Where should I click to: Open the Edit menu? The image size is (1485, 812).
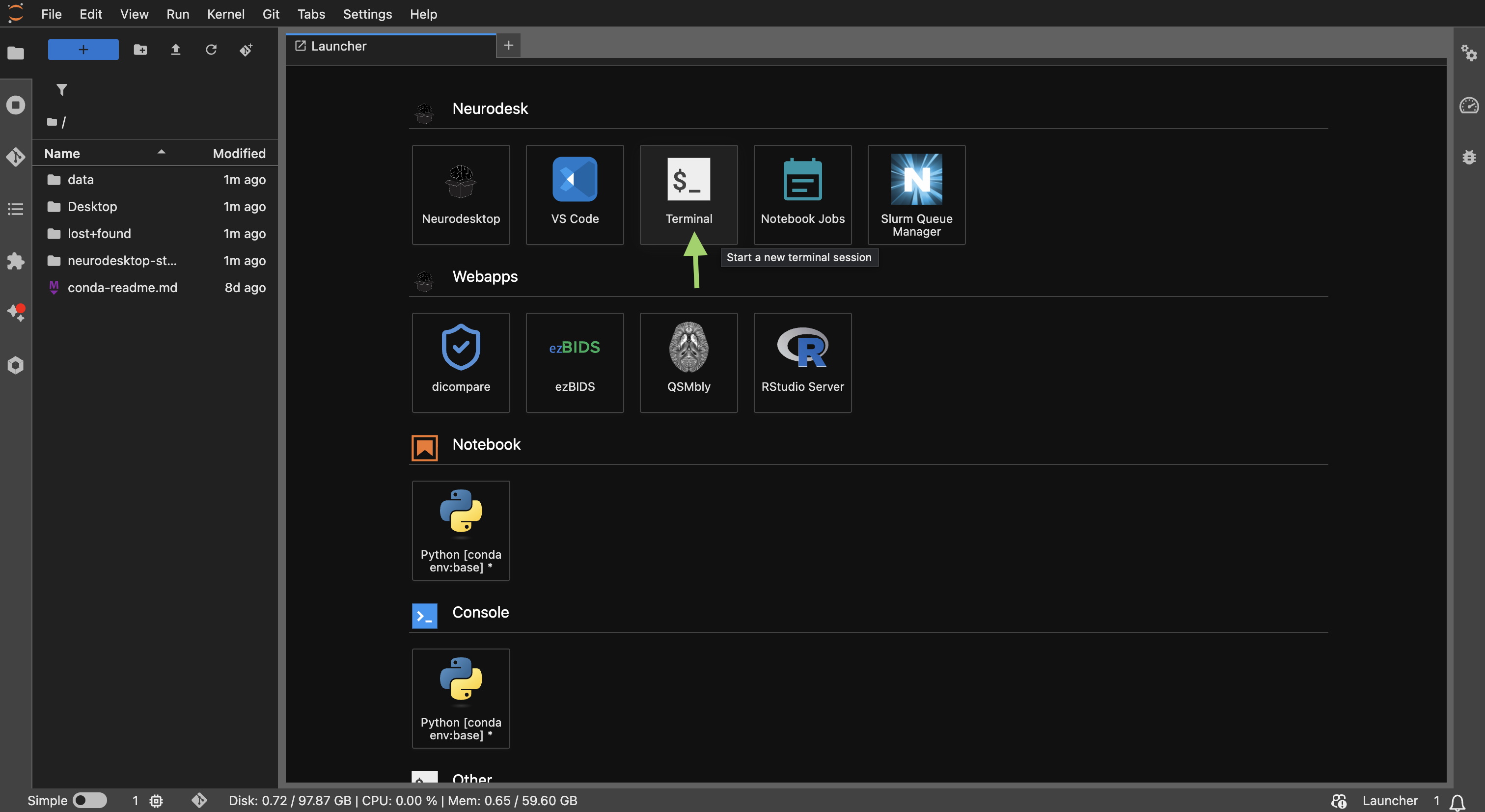pyautogui.click(x=90, y=14)
